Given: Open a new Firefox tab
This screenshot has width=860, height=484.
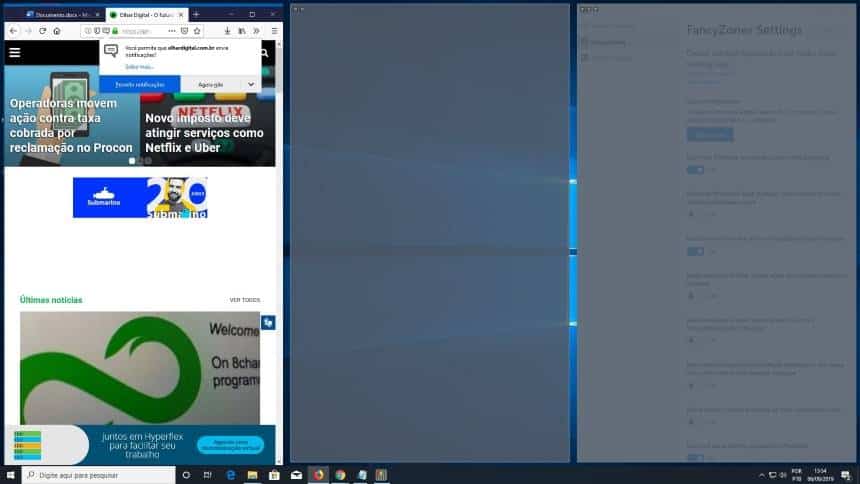Looking at the screenshot, I should pos(196,14).
